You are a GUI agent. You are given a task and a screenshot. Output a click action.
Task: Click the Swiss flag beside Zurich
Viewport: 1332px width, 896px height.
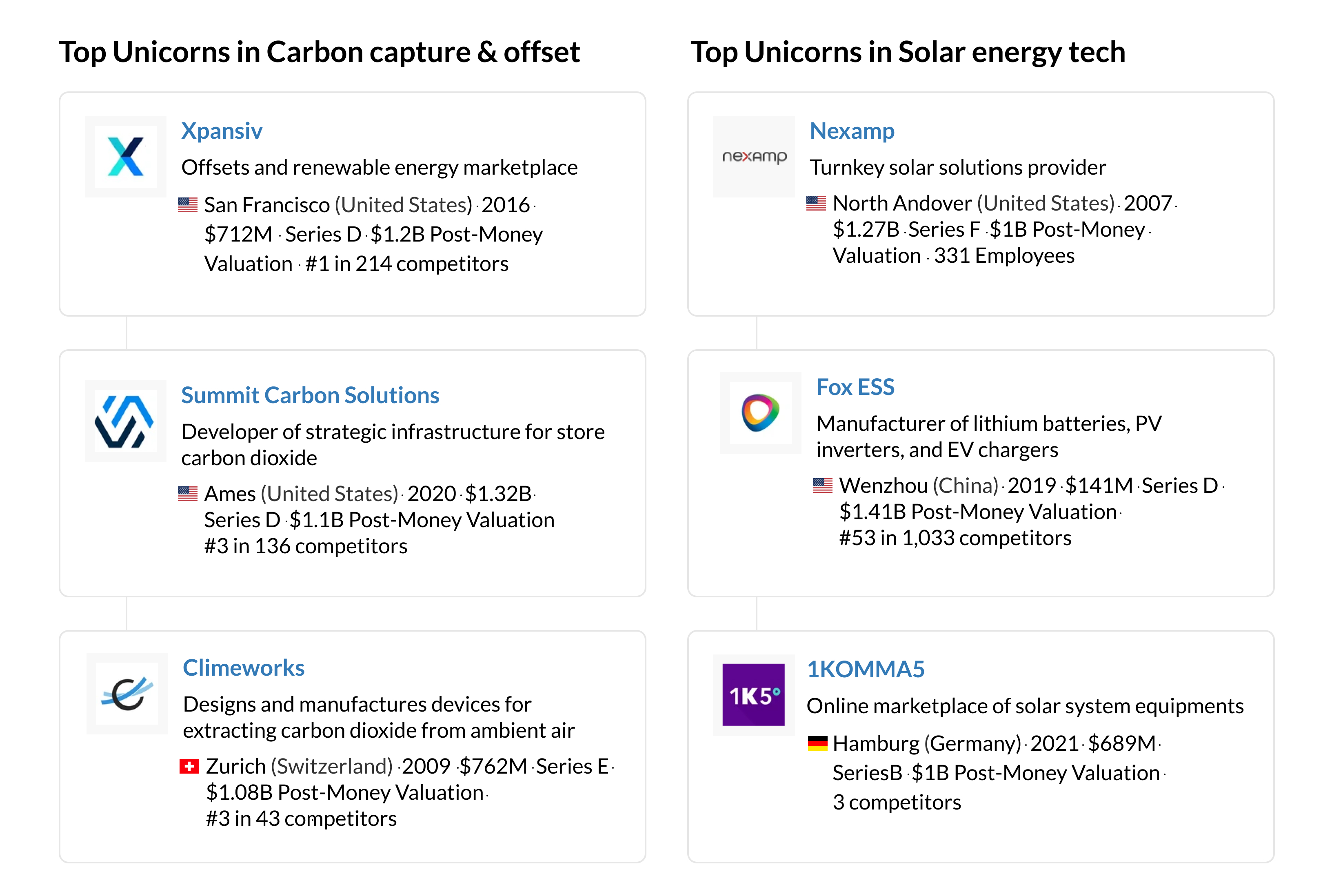coord(189,766)
